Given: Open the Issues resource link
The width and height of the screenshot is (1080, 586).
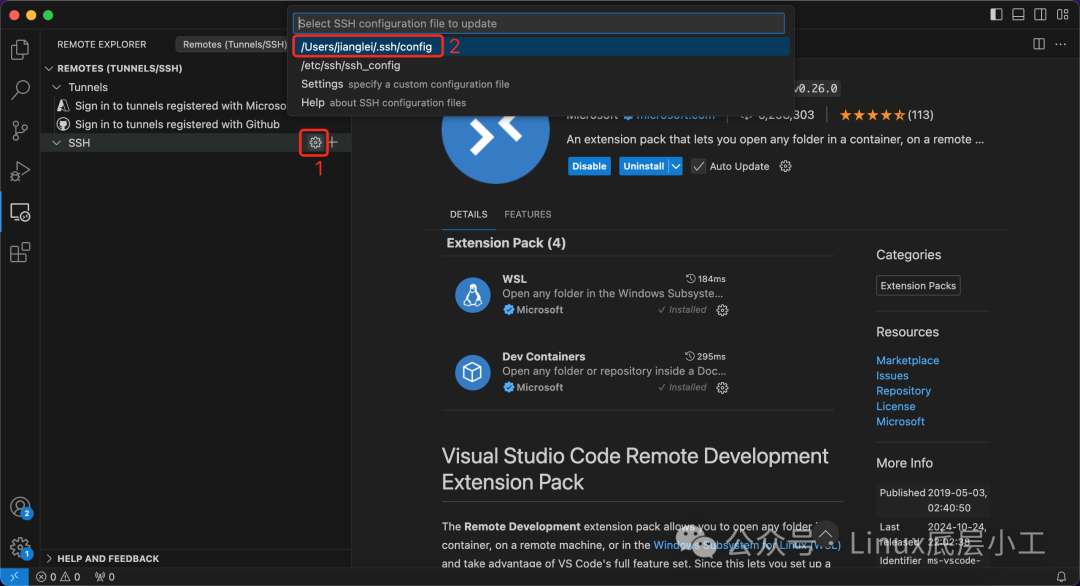Looking at the screenshot, I should pyautogui.click(x=892, y=376).
